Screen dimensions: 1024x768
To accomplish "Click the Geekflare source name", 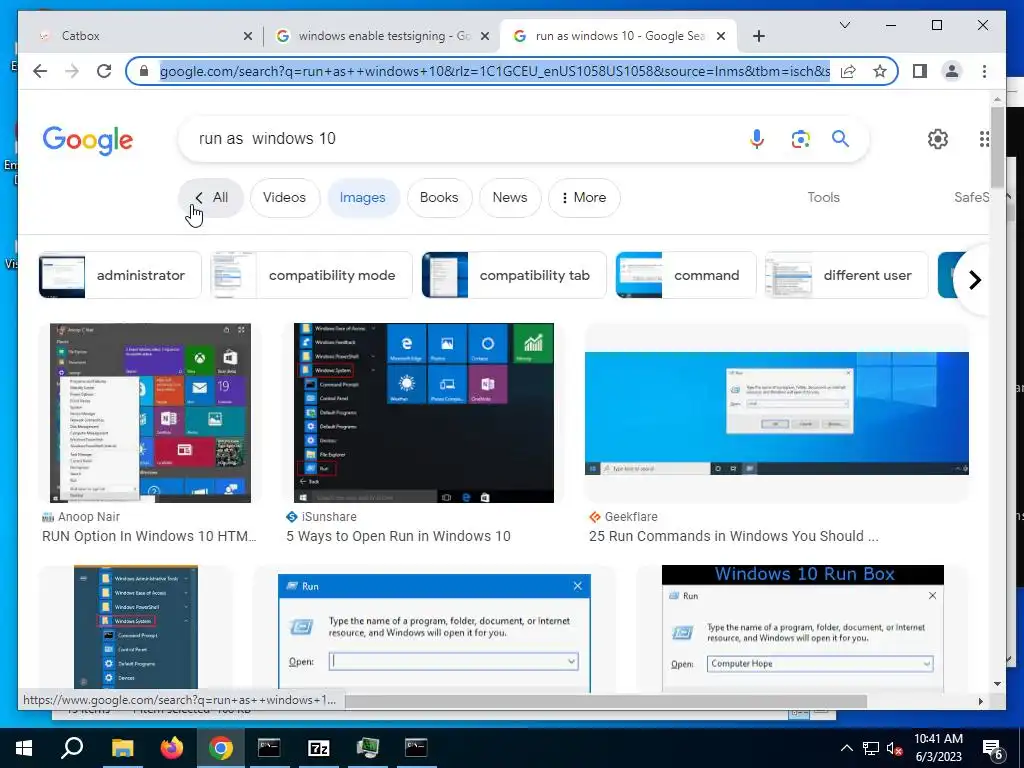I will [x=631, y=517].
